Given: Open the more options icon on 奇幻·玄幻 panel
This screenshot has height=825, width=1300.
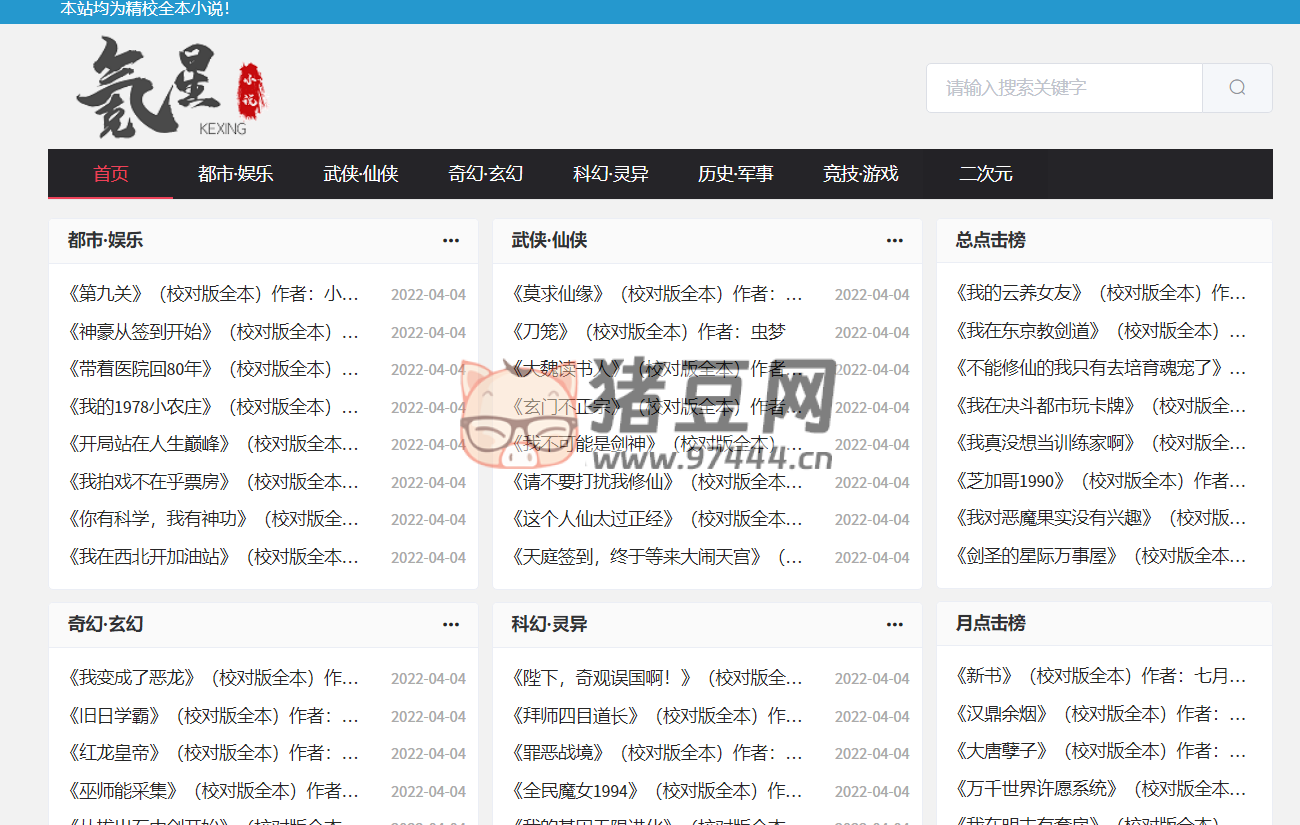Looking at the screenshot, I should tap(450, 623).
